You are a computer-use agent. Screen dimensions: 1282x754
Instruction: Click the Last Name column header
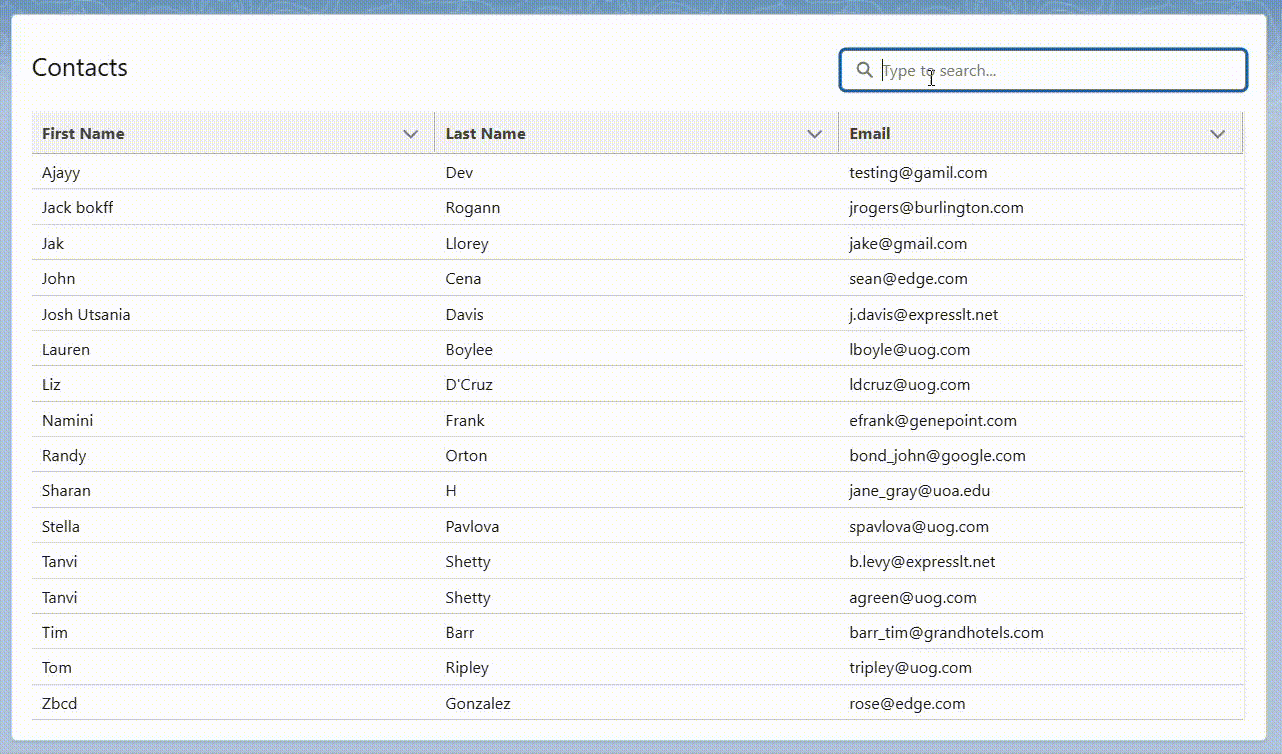click(486, 133)
